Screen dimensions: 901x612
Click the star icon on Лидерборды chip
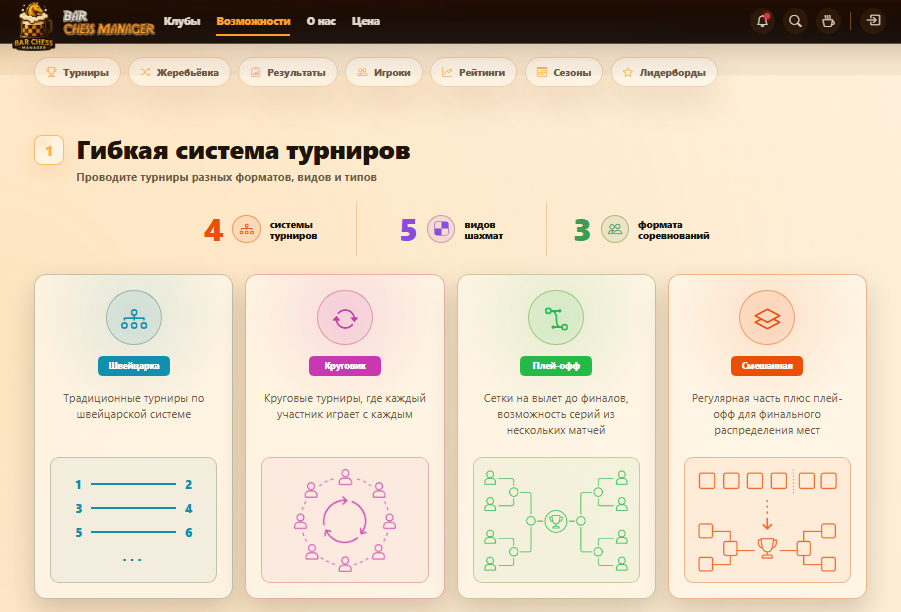[x=627, y=72]
